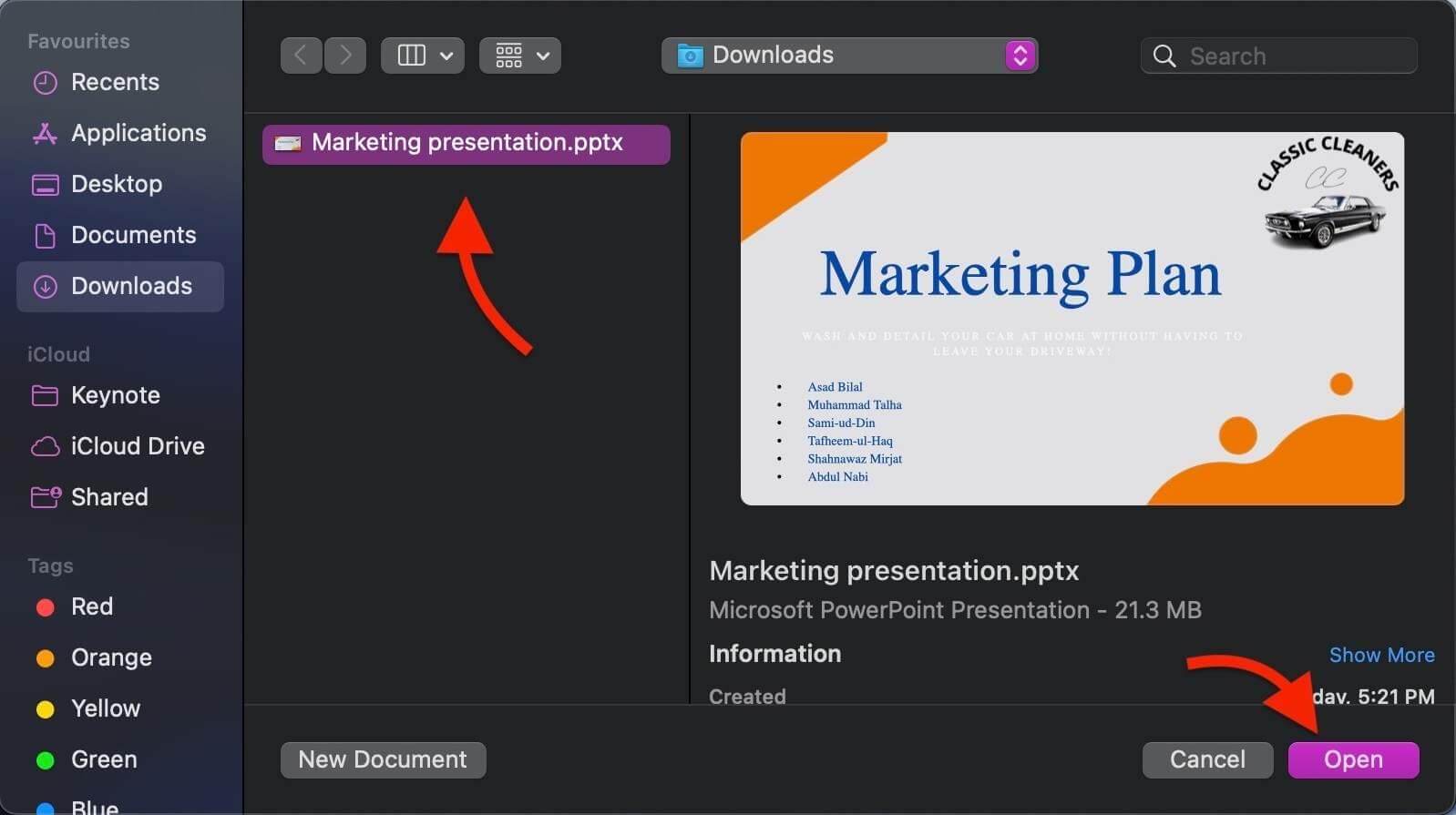Viewport: 1456px width, 815px height.
Task: Open the Keynote iCloud folder
Action: 120,395
